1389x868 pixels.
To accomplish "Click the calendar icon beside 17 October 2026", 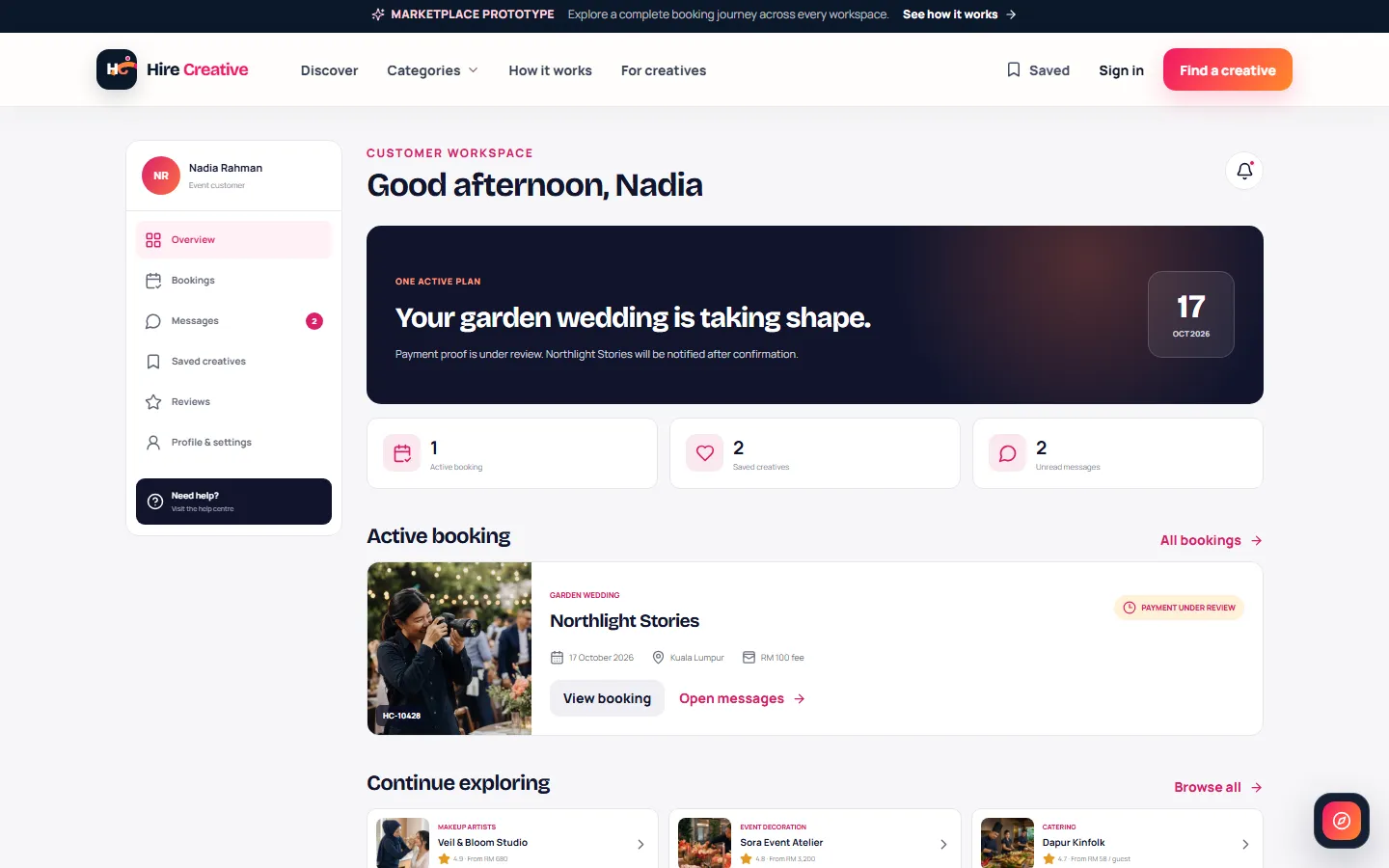I will coord(557,658).
